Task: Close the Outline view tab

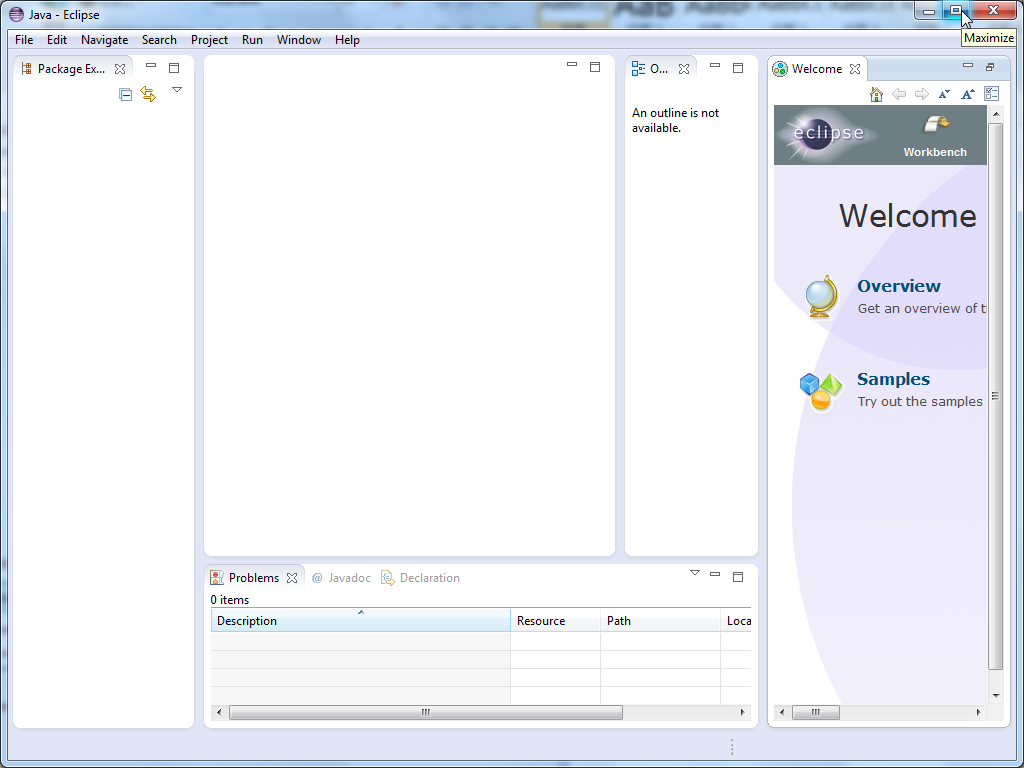Action: 684,69
